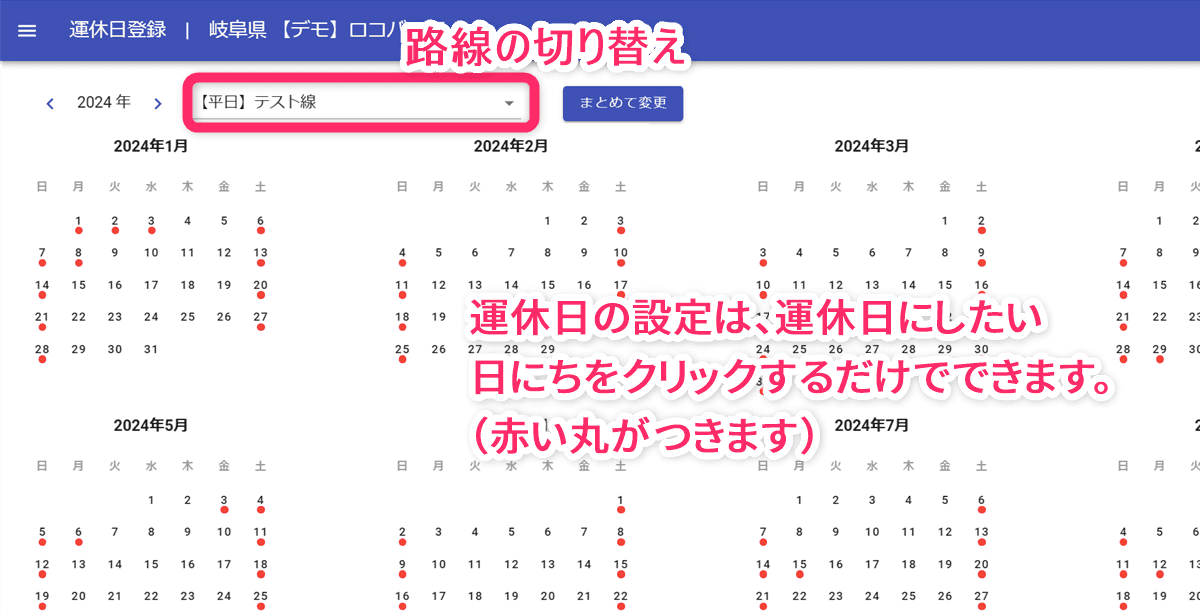Image resolution: width=1200 pixels, height=614 pixels.
Task: Select May 3 in the 2024年5月 calendar
Action: pos(224,501)
